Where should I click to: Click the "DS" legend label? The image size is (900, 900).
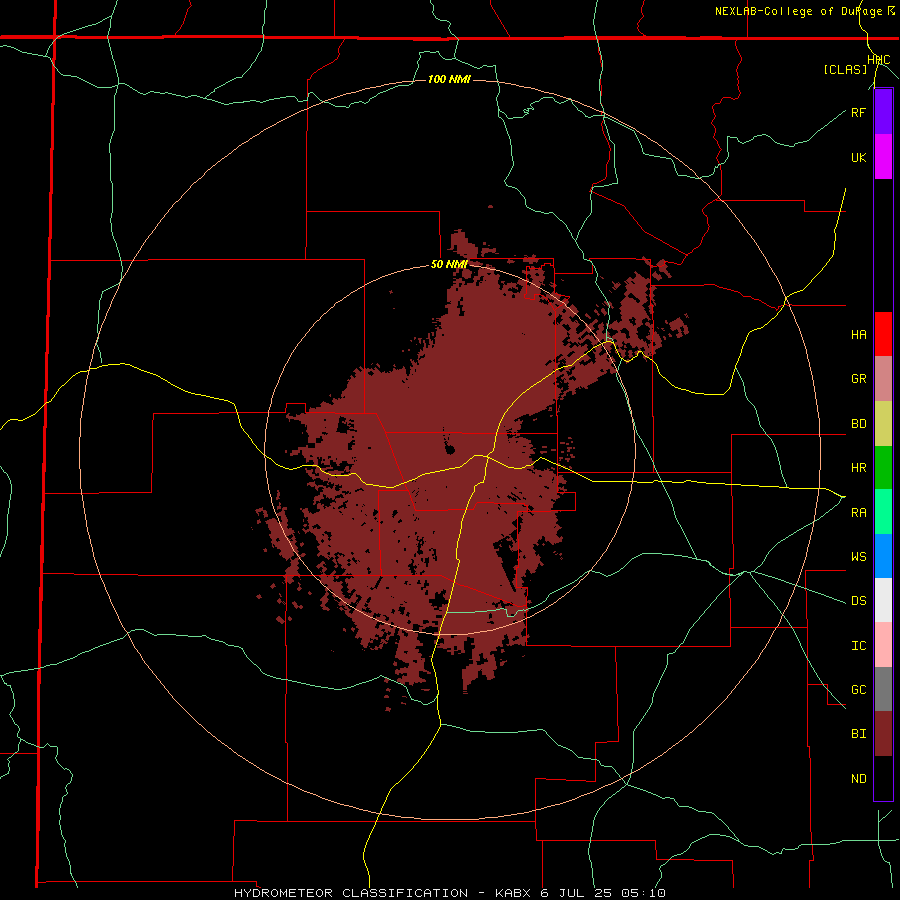(x=858, y=601)
